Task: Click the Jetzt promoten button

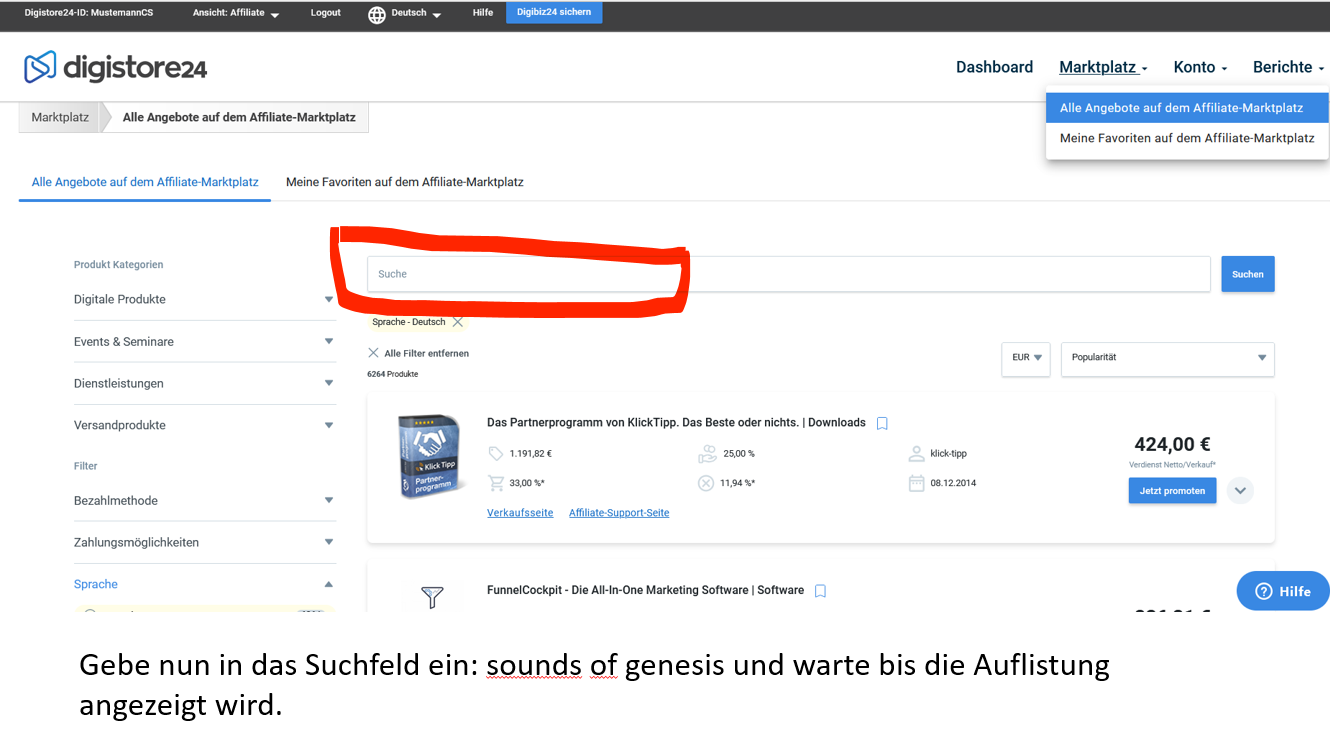Action: tap(1172, 491)
